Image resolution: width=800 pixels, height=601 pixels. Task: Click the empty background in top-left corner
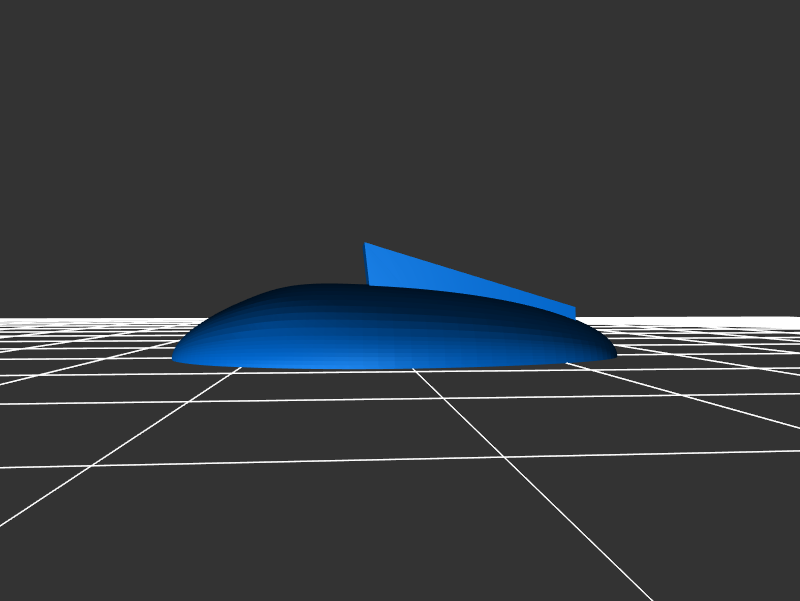tap(40, 40)
